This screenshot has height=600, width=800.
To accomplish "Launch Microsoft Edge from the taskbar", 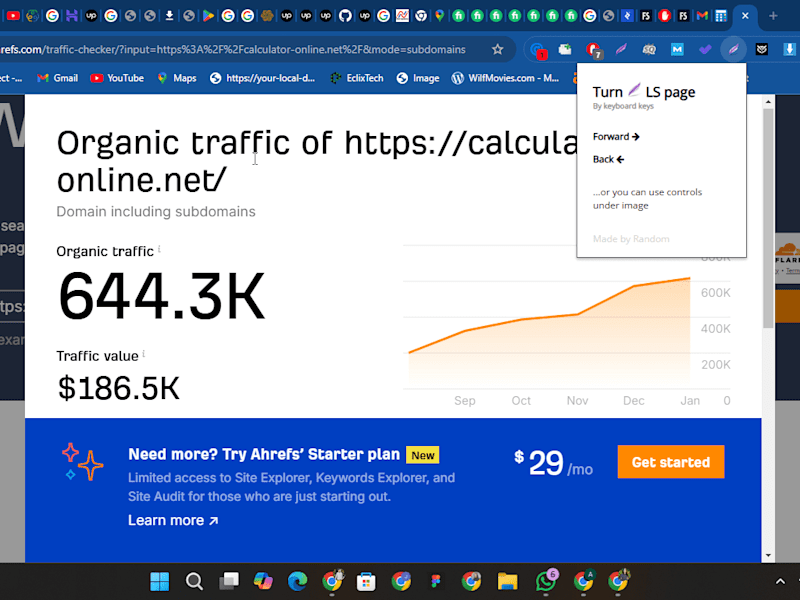I will click(x=297, y=581).
